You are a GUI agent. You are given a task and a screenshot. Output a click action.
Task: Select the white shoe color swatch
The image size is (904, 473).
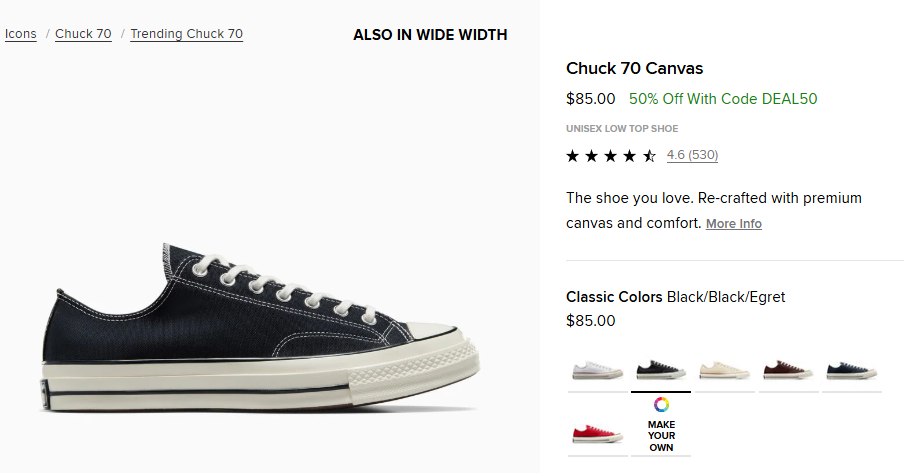point(597,371)
